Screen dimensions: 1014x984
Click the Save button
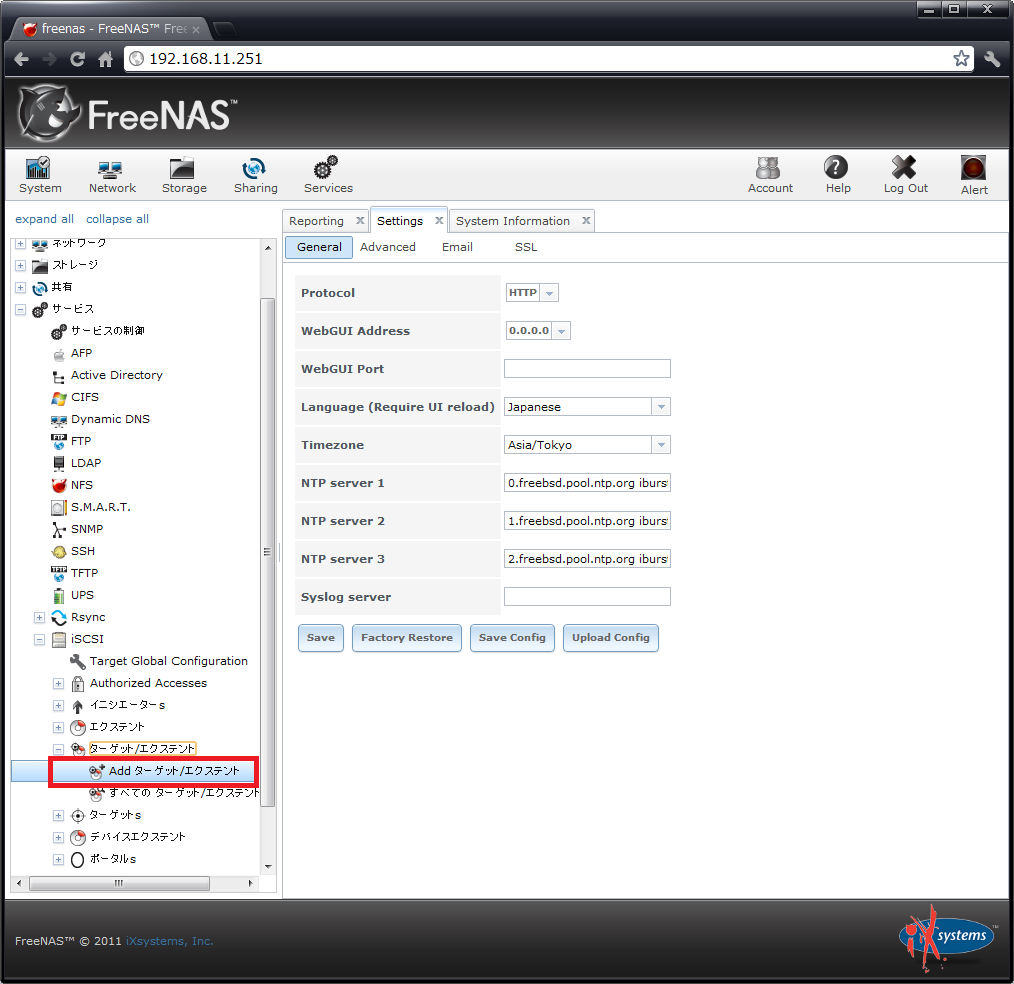tap(321, 638)
